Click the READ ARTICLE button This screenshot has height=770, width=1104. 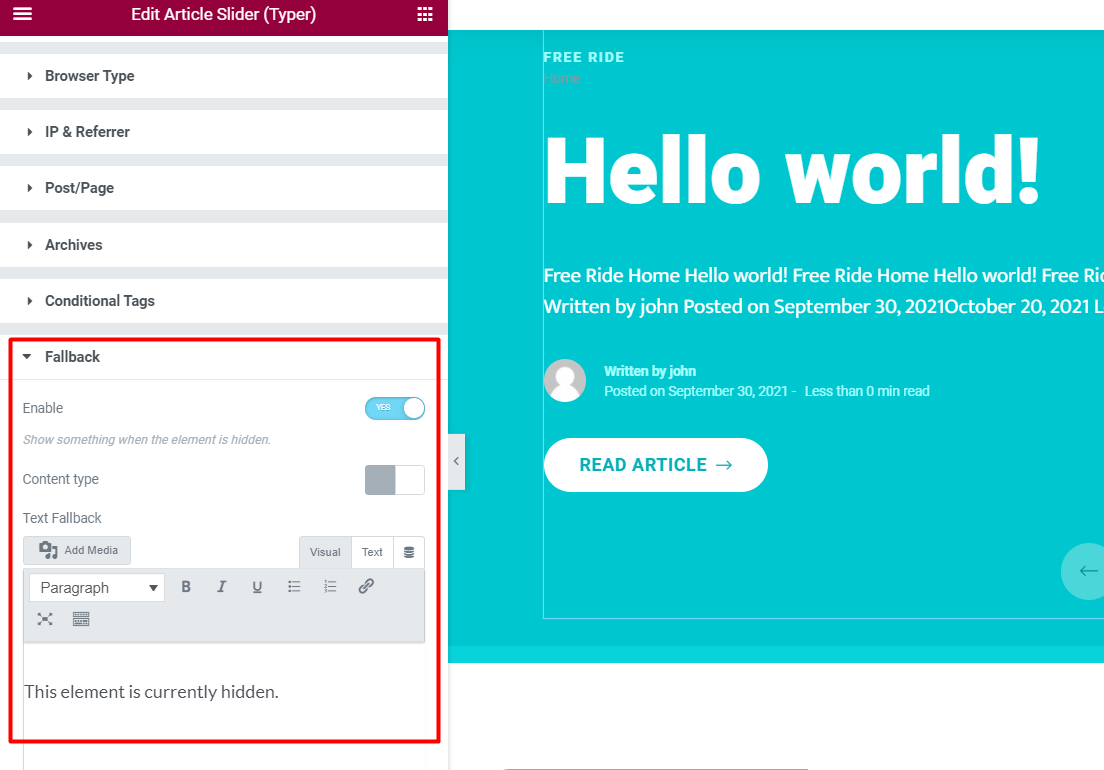tap(656, 465)
